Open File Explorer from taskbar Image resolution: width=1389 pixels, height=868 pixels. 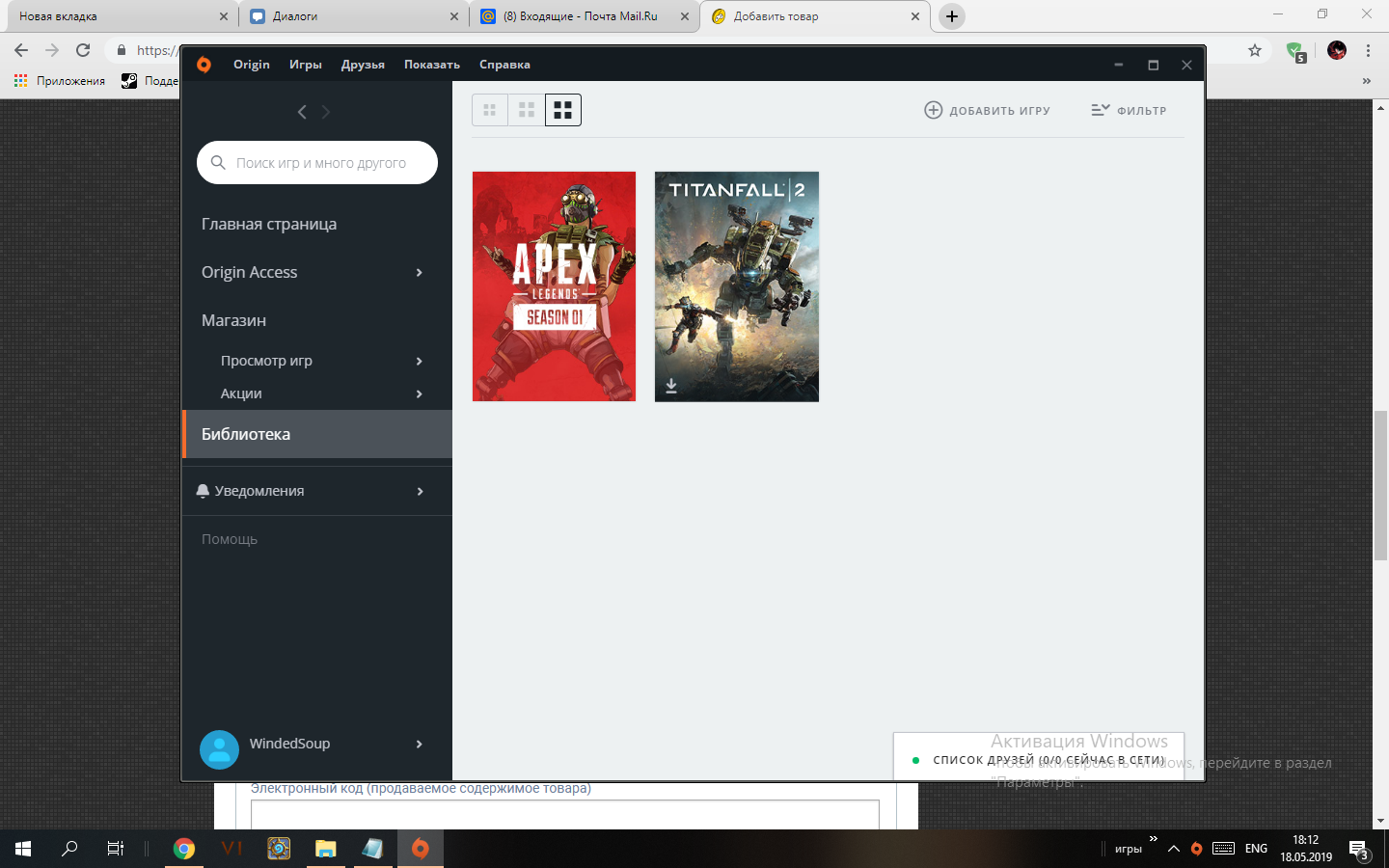pos(326,849)
